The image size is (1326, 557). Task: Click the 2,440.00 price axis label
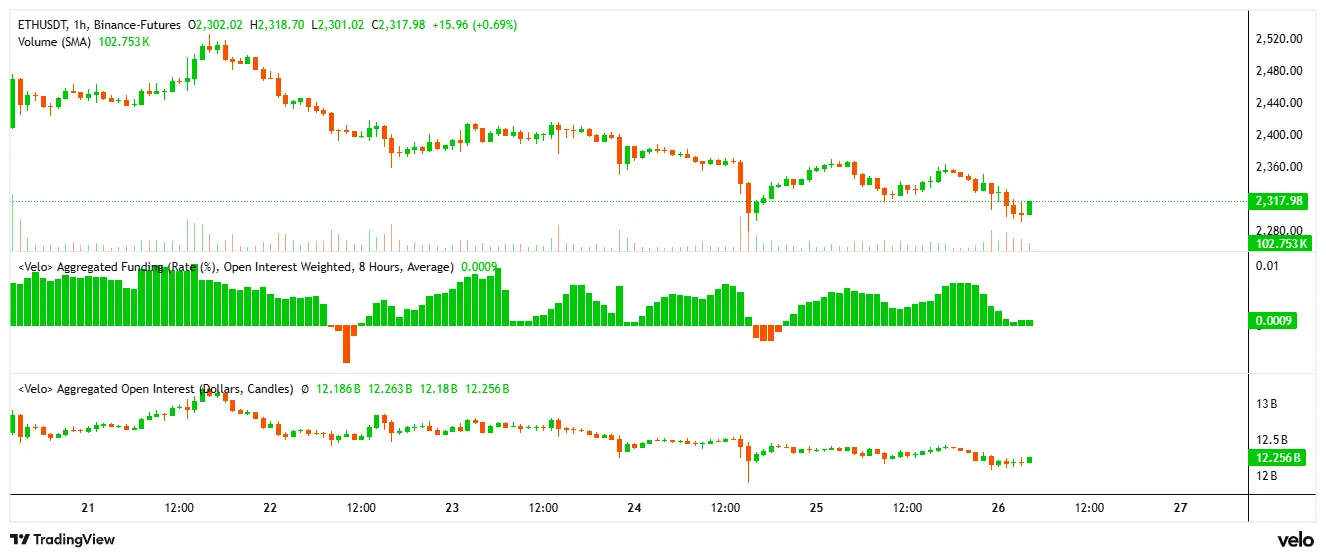click(x=1278, y=103)
